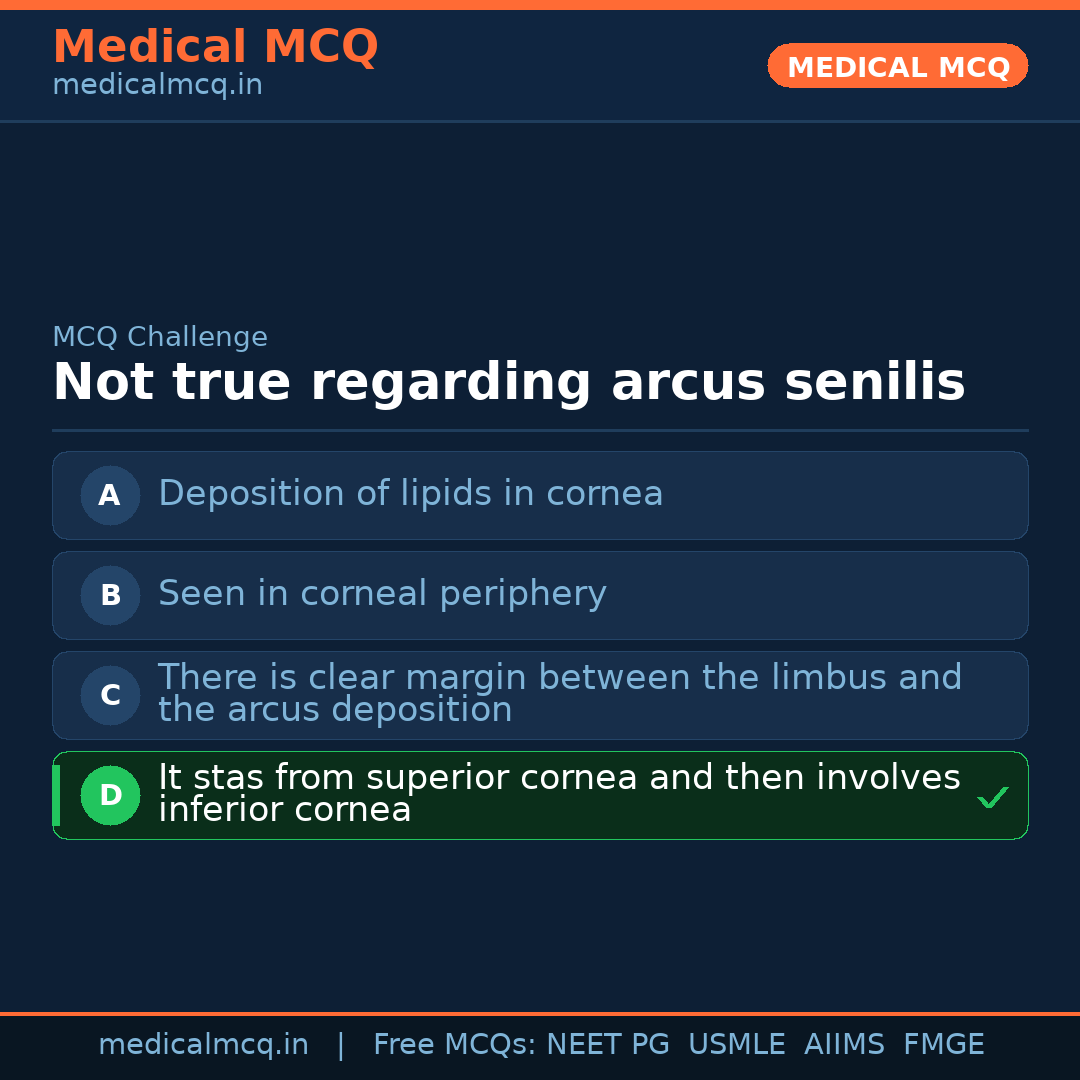This screenshot has width=1080, height=1080.
Task: Click the large orange Medical MCQ title
Action: click(x=215, y=47)
